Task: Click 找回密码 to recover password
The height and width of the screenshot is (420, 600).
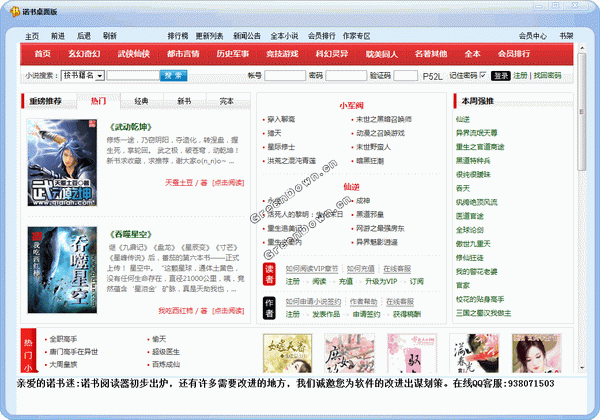Action: coord(548,75)
